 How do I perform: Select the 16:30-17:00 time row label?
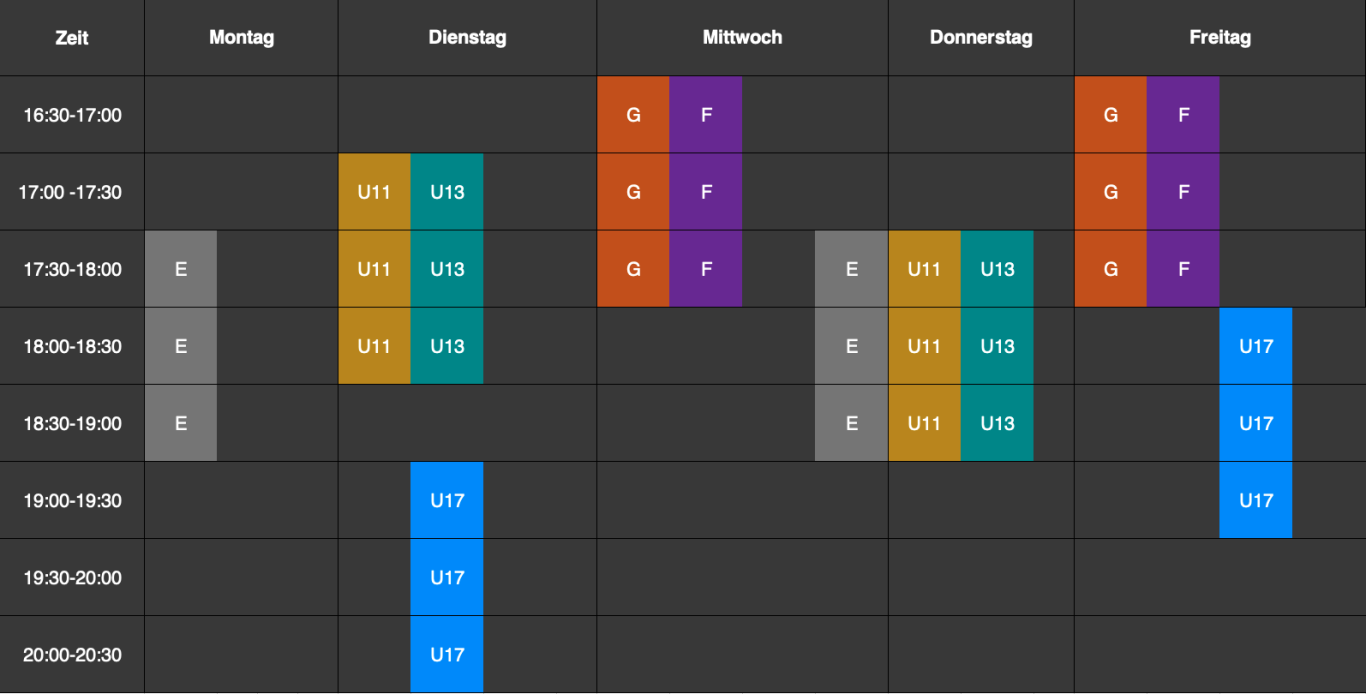point(72,115)
